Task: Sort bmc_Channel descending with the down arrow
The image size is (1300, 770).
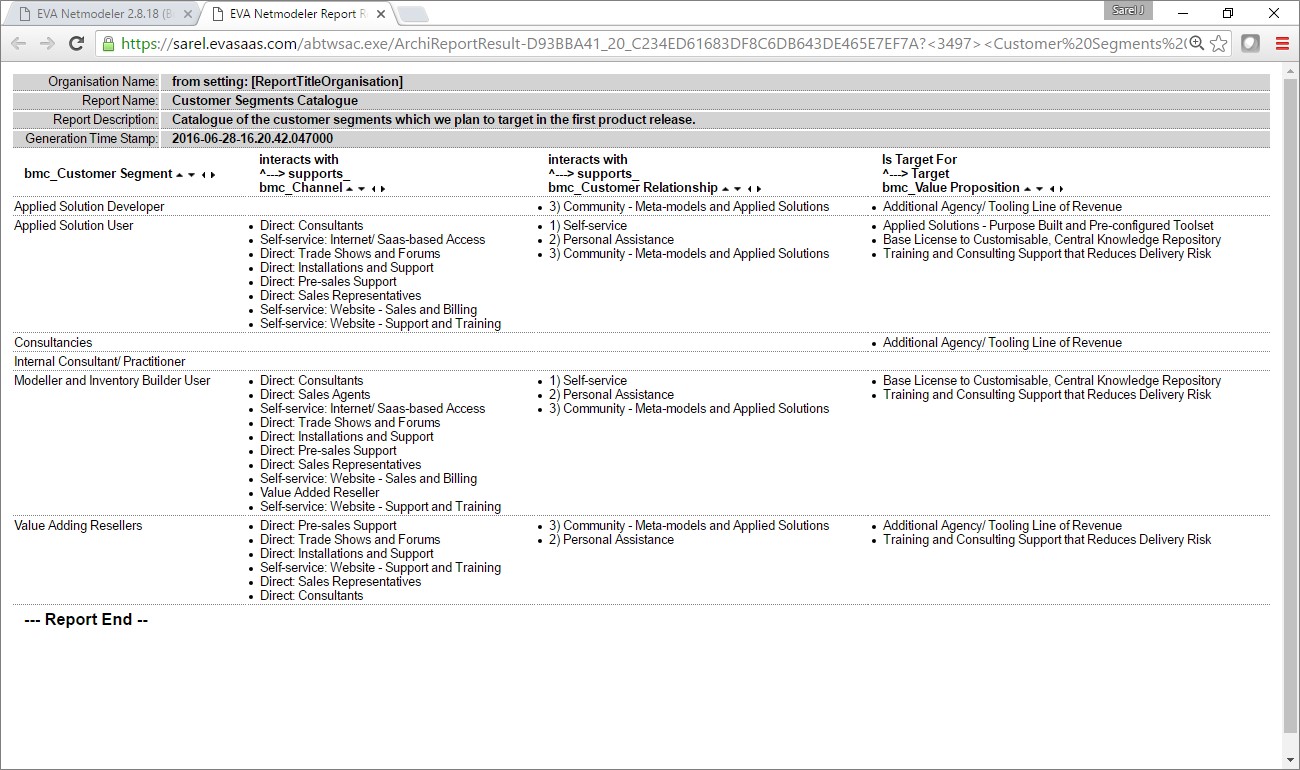Action: (x=361, y=189)
